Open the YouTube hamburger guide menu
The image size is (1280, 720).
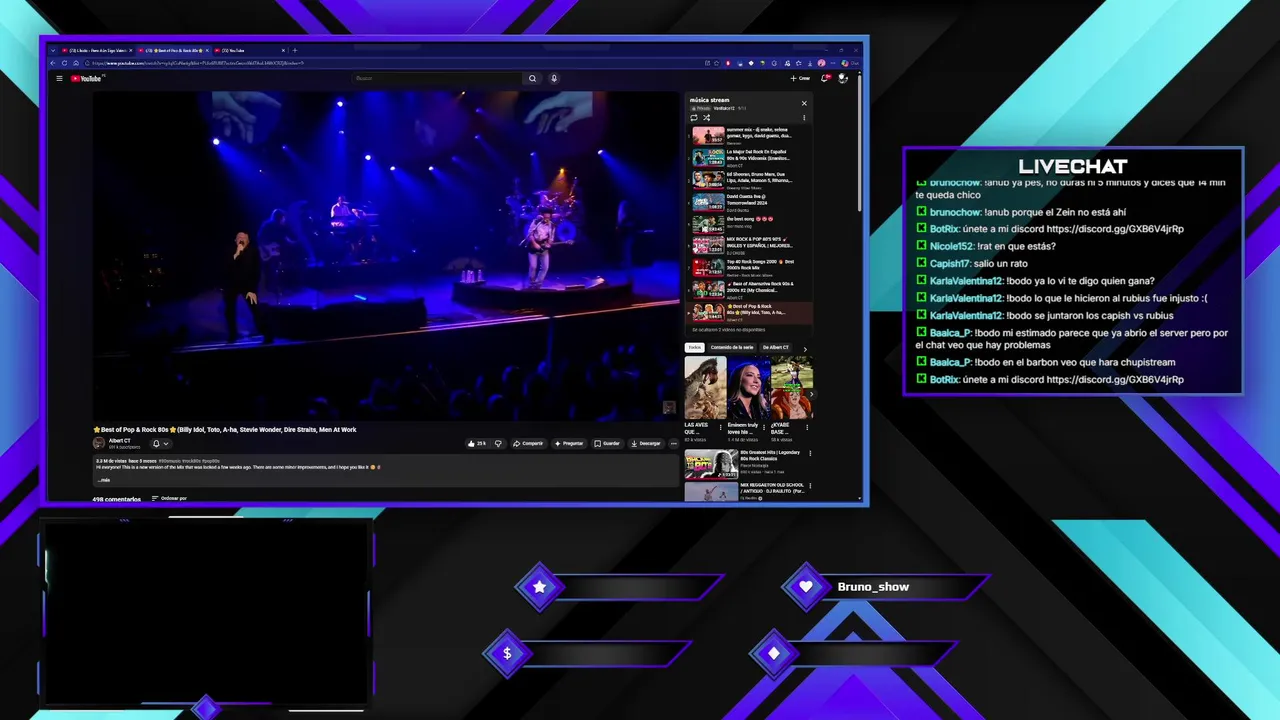(59, 78)
